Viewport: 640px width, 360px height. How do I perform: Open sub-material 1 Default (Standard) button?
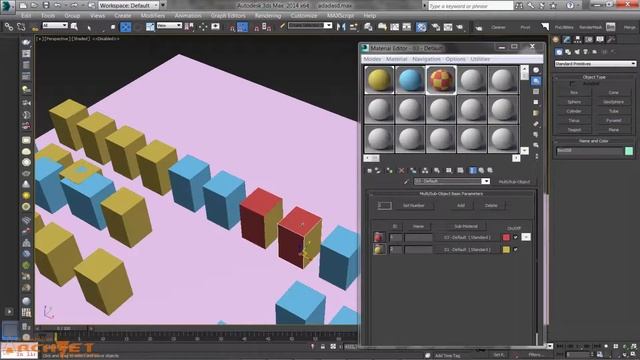pyautogui.click(x=467, y=237)
